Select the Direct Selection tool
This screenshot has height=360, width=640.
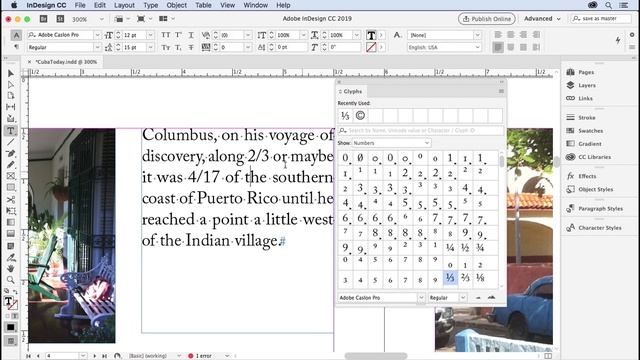point(11,84)
